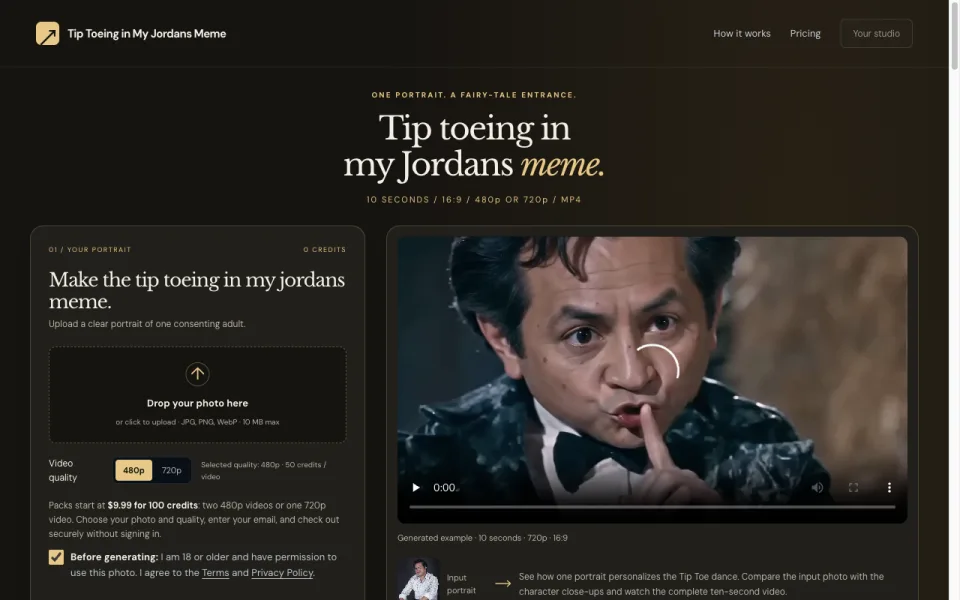Click the upload arrow icon in drop zone
Screen dimensions: 960x600
197,373
